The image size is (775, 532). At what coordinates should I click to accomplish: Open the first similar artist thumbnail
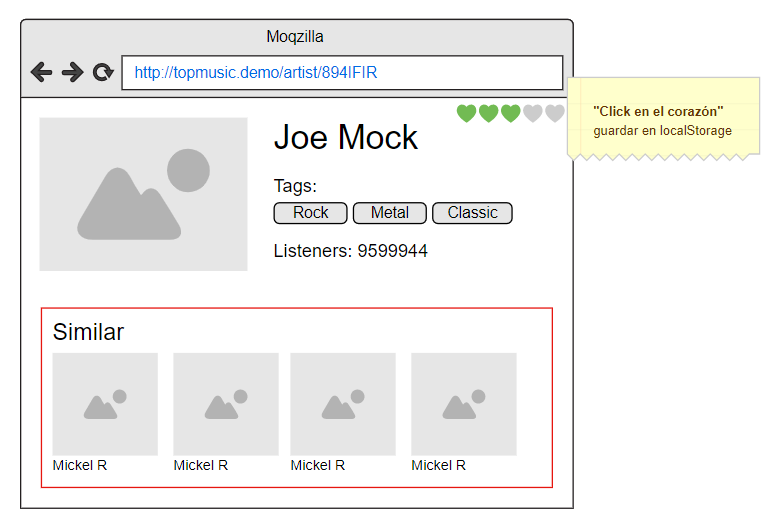[105, 404]
